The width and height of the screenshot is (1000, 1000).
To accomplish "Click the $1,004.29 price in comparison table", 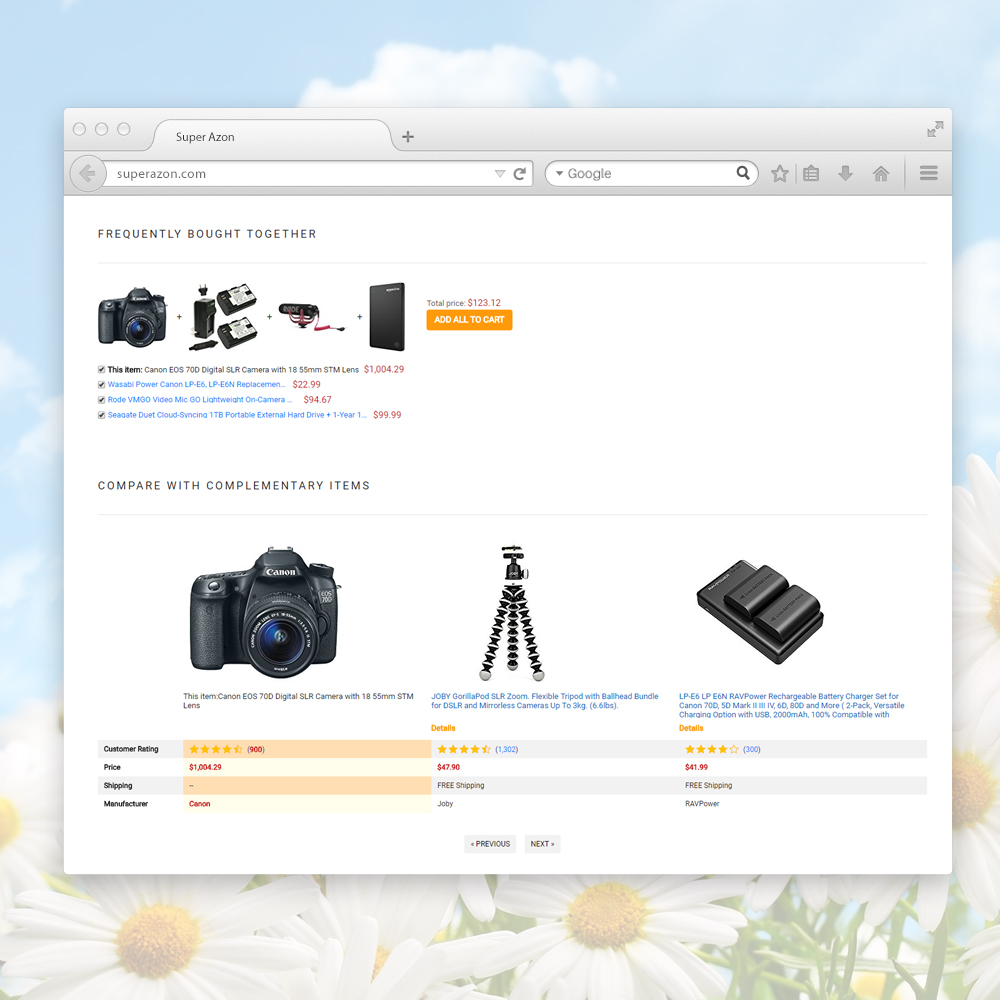I will tap(205, 767).
